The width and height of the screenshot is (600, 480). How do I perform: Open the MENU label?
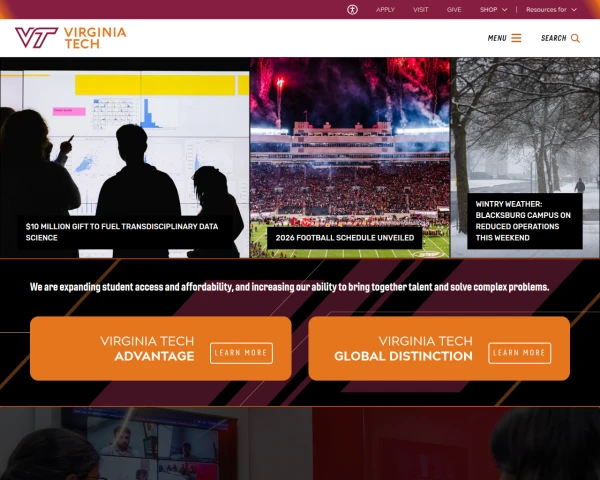tap(497, 38)
